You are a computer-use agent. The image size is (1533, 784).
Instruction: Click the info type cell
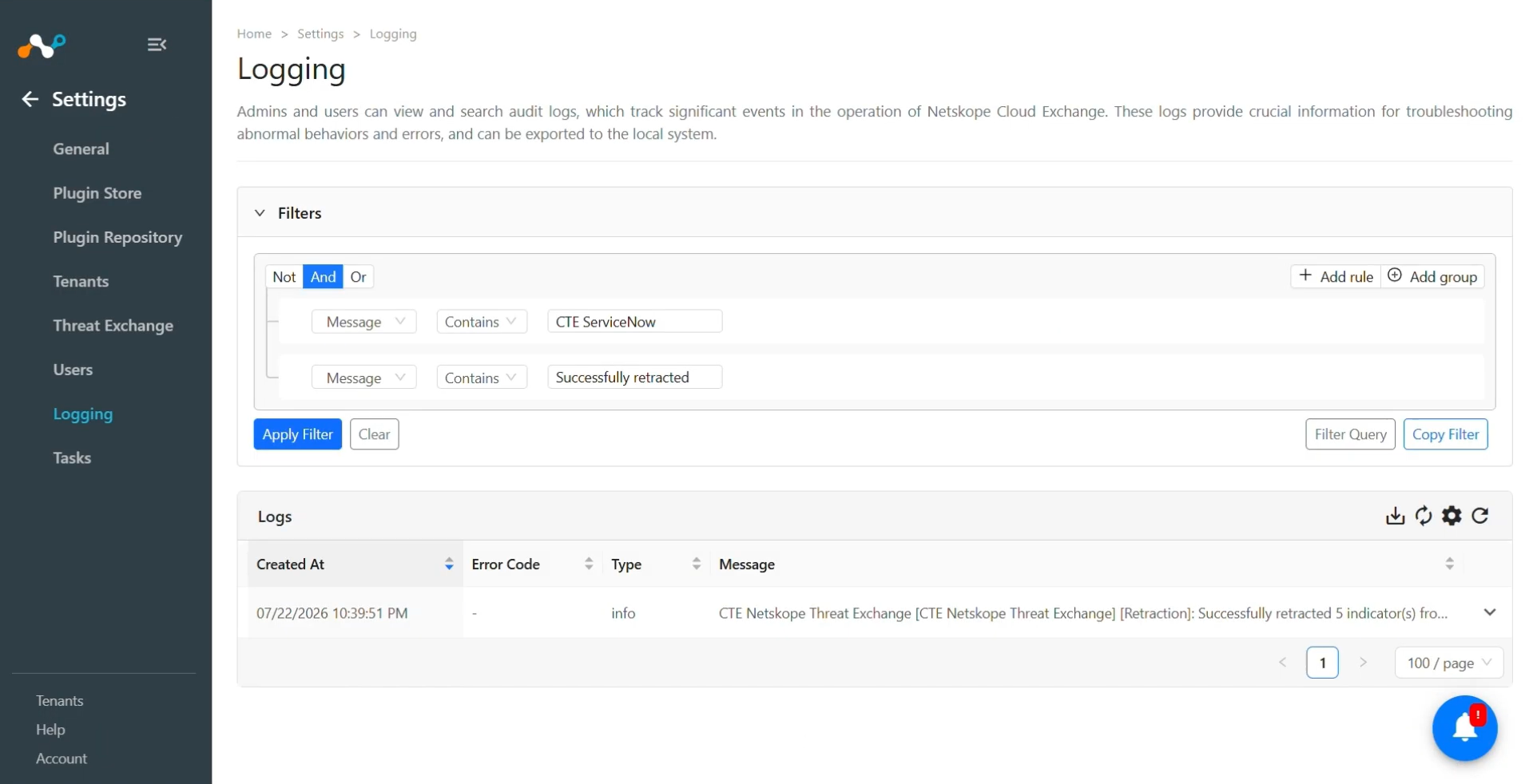click(623, 613)
